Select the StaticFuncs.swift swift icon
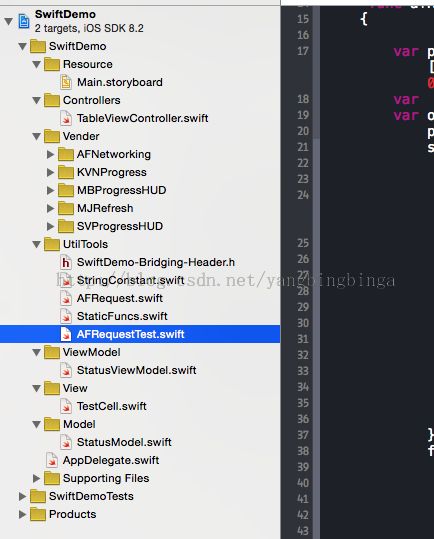Viewport: 434px width, 539px height. tap(66, 316)
